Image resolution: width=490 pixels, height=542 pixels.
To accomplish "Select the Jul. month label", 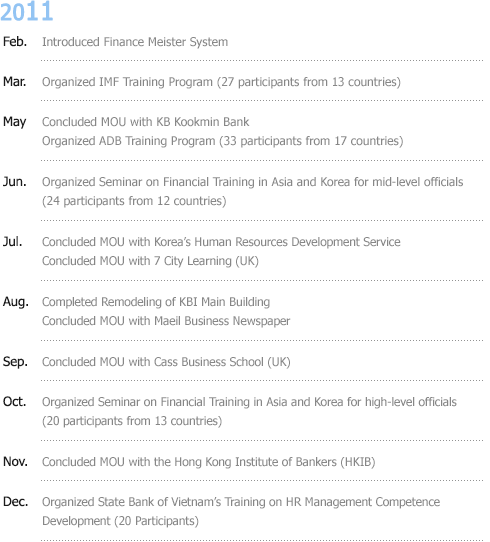I will coord(12,242).
